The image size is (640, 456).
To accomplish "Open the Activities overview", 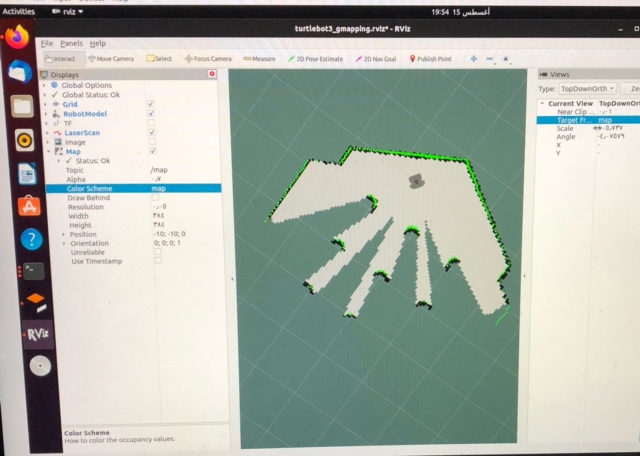I will [18, 11].
